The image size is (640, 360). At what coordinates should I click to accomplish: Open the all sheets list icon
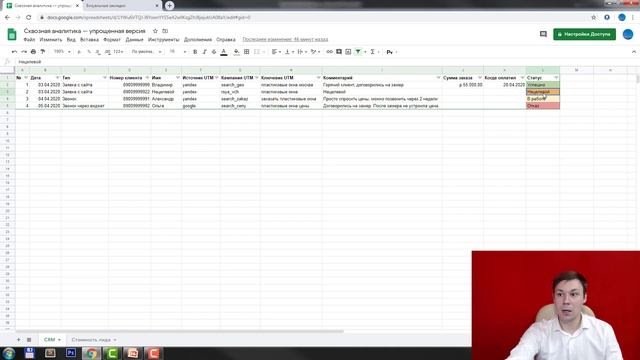[x=29, y=340]
